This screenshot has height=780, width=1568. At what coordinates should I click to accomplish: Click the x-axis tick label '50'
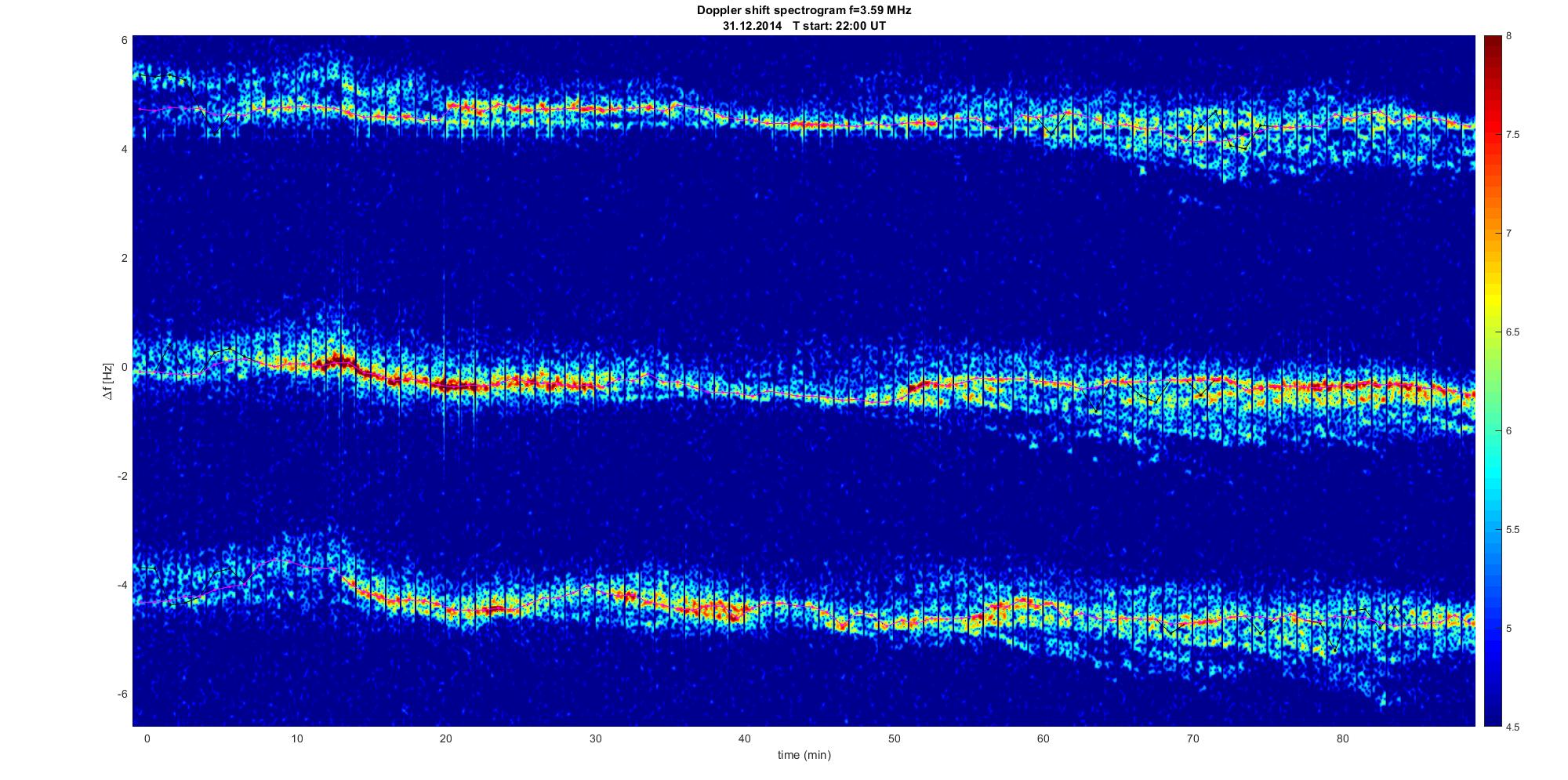(x=894, y=738)
